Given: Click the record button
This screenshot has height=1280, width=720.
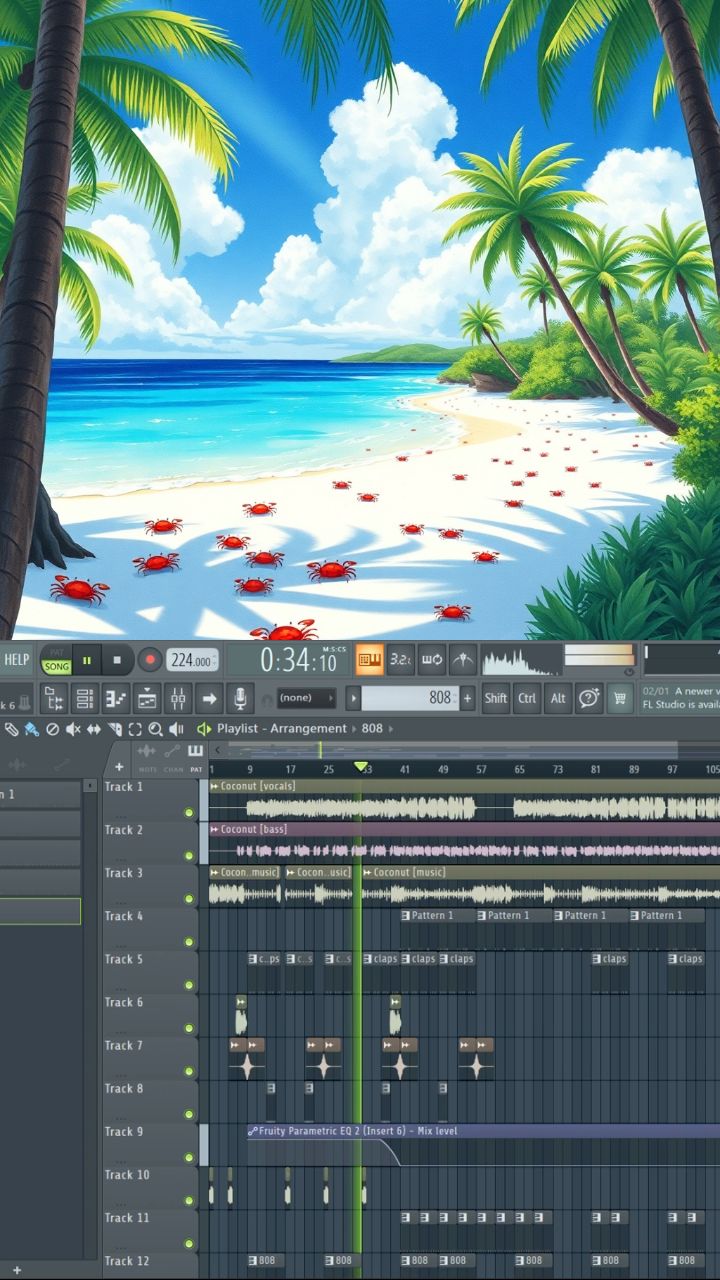Looking at the screenshot, I should [x=150, y=661].
